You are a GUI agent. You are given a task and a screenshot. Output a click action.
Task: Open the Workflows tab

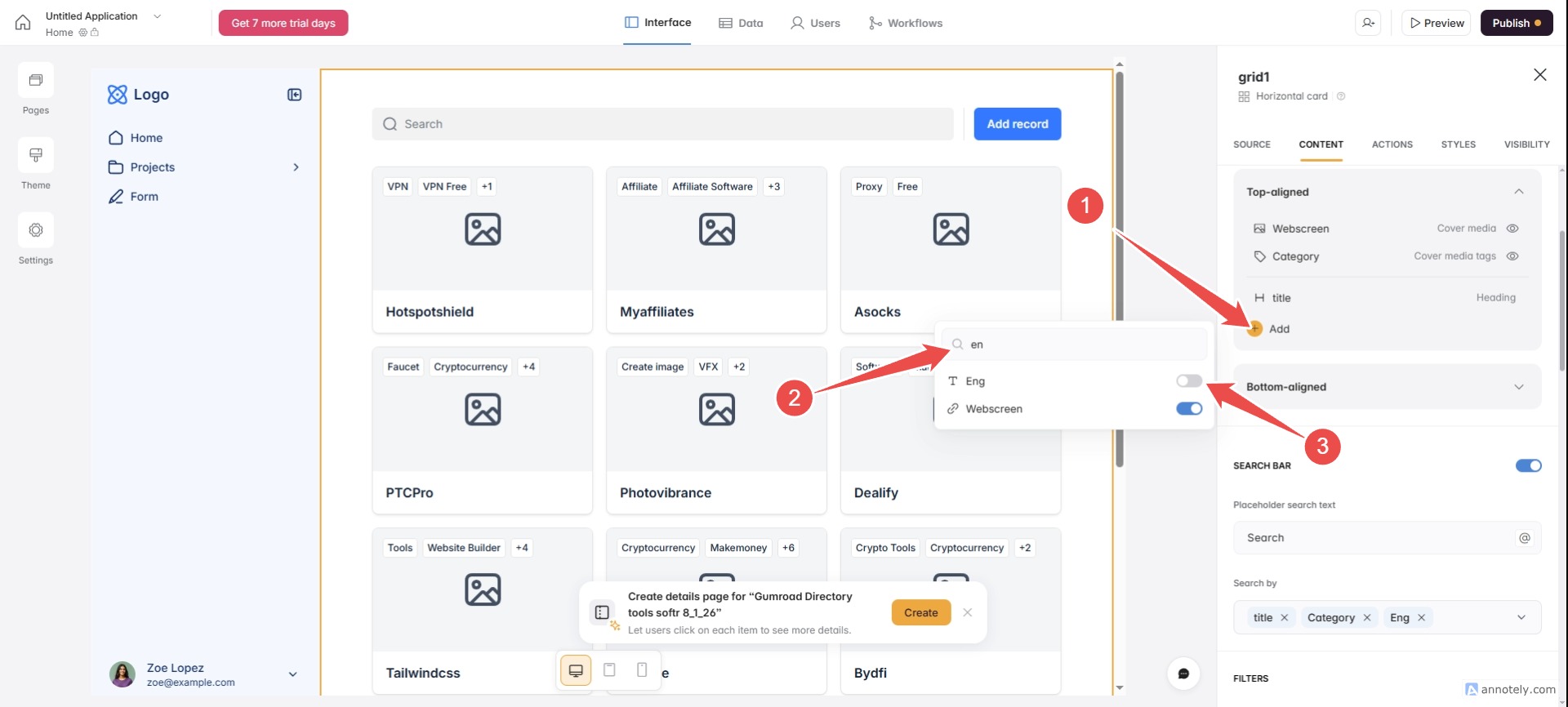point(906,23)
